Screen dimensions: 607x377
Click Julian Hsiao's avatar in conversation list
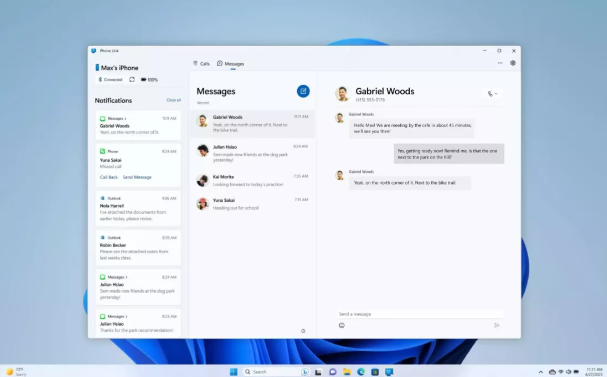[x=202, y=150]
